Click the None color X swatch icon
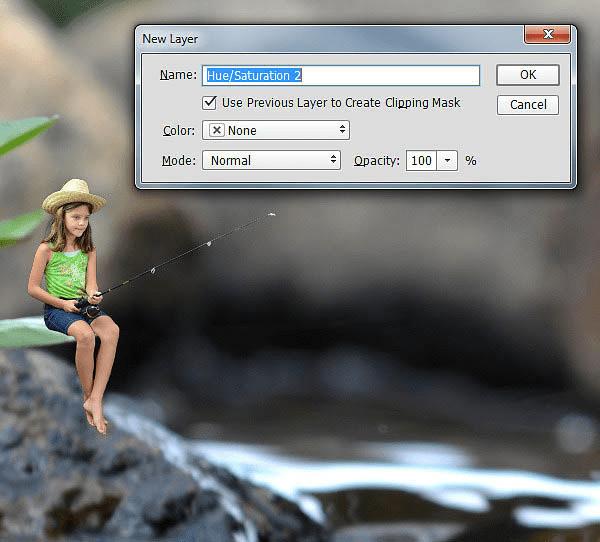The width and height of the screenshot is (600, 542). pos(217,130)
